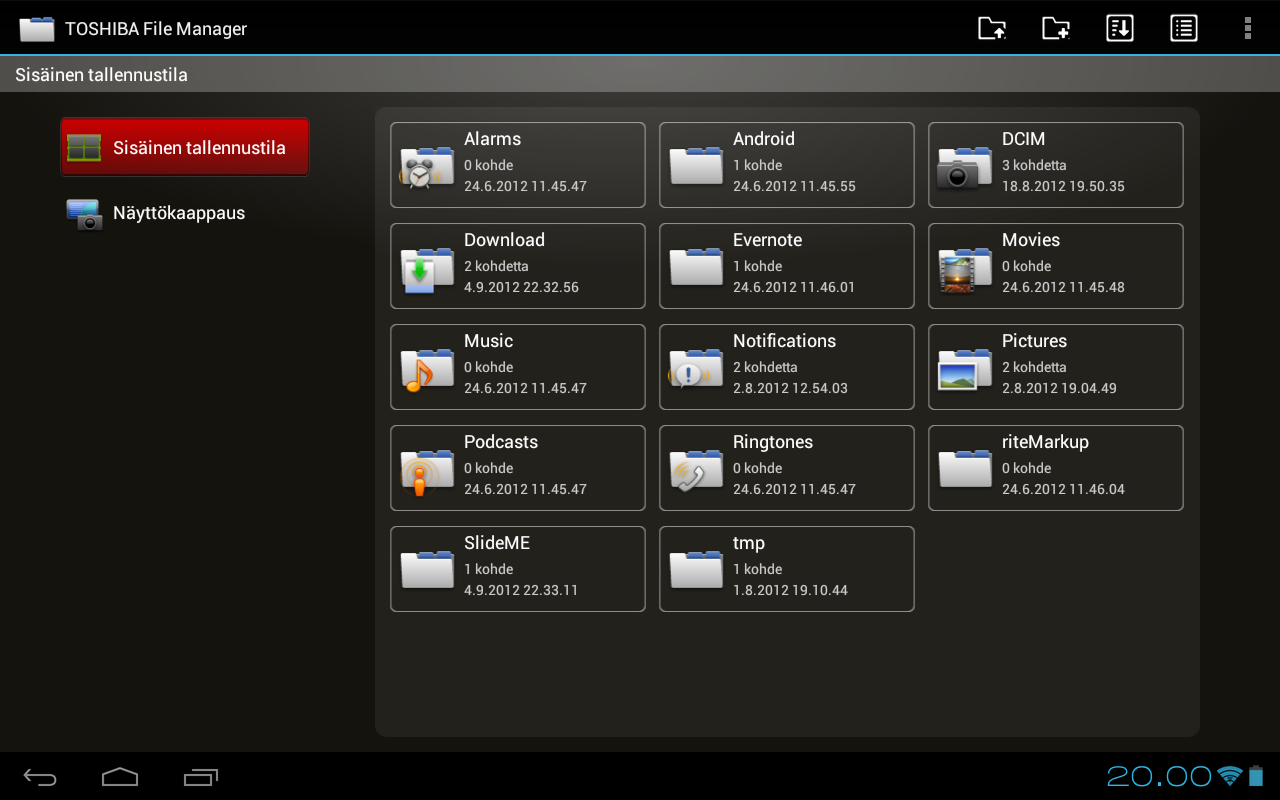The image size is (1280, 800).
Task: Click the Download folder icon
Action: 427,269
